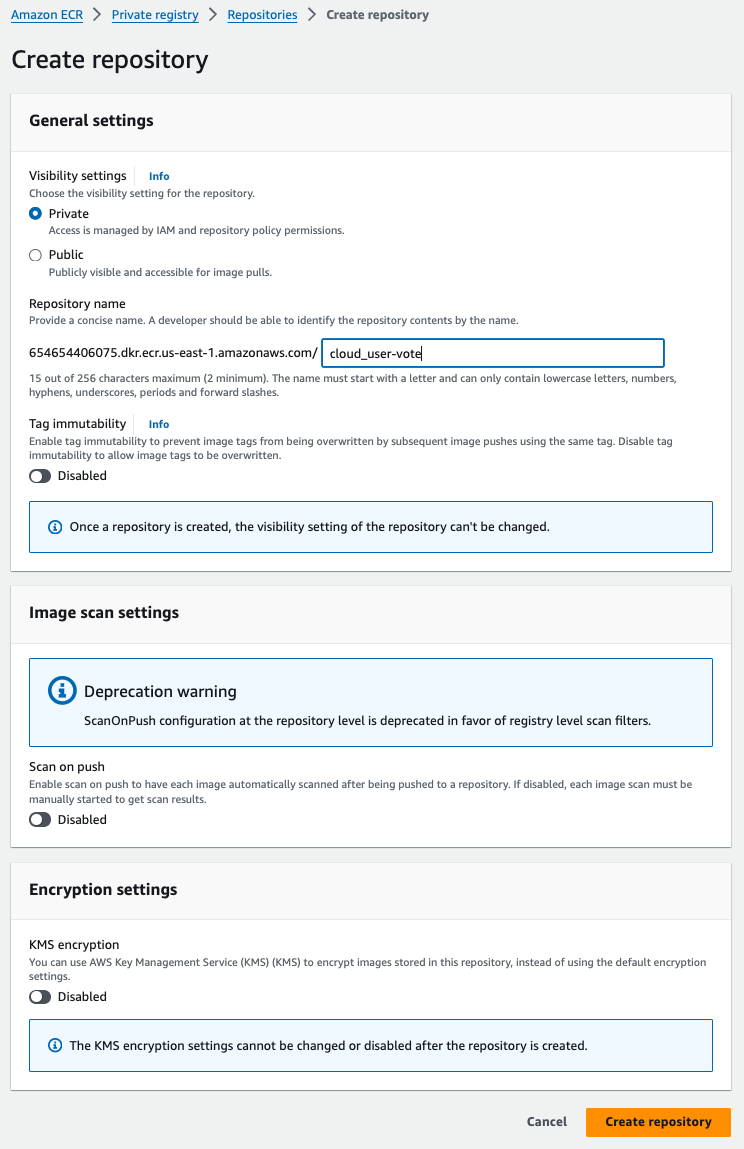Turn on the Scan on push toggle
The width and height of the screenshot is (744, 1149).
tap(40, 820)
